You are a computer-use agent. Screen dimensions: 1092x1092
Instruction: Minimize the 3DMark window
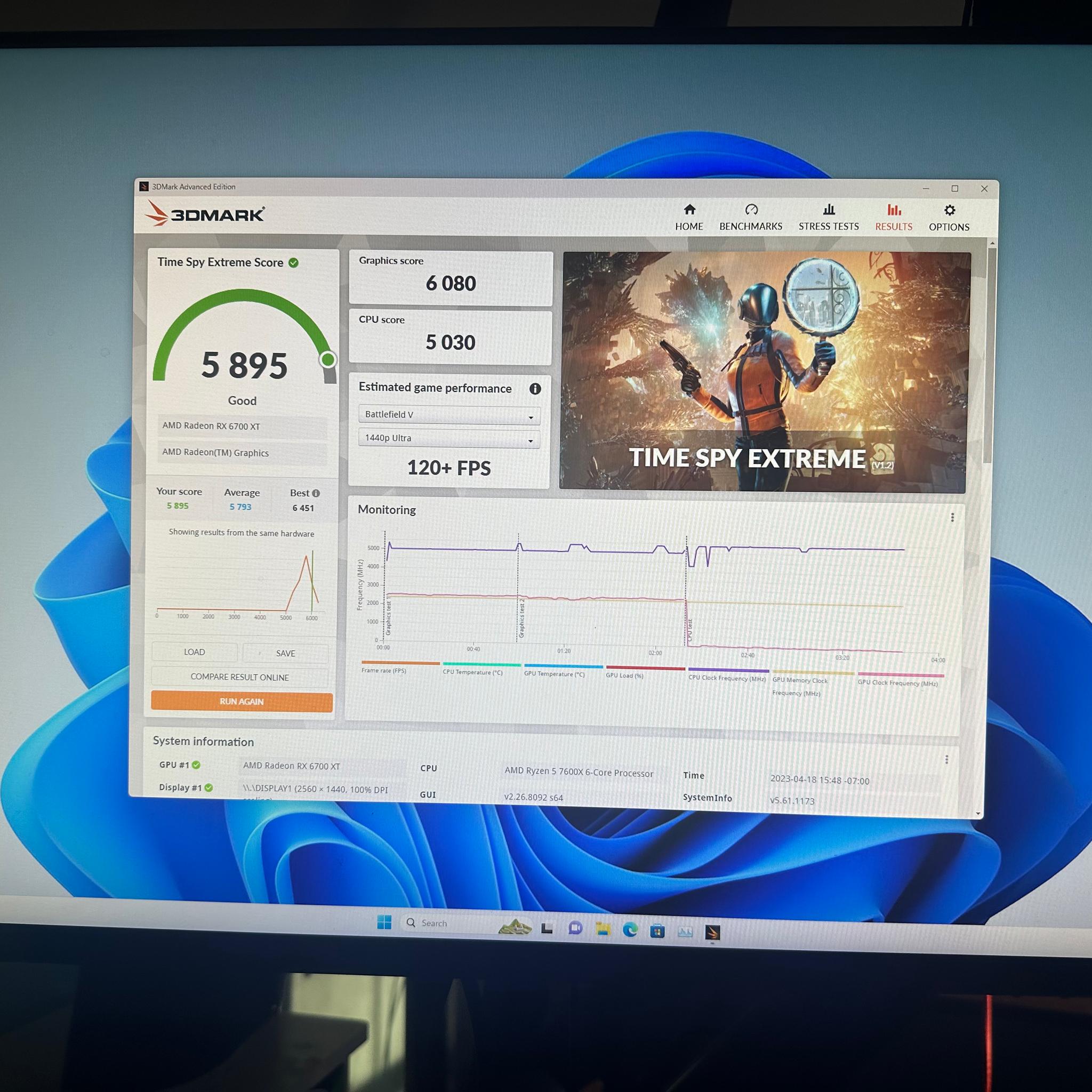pos(926,189)
